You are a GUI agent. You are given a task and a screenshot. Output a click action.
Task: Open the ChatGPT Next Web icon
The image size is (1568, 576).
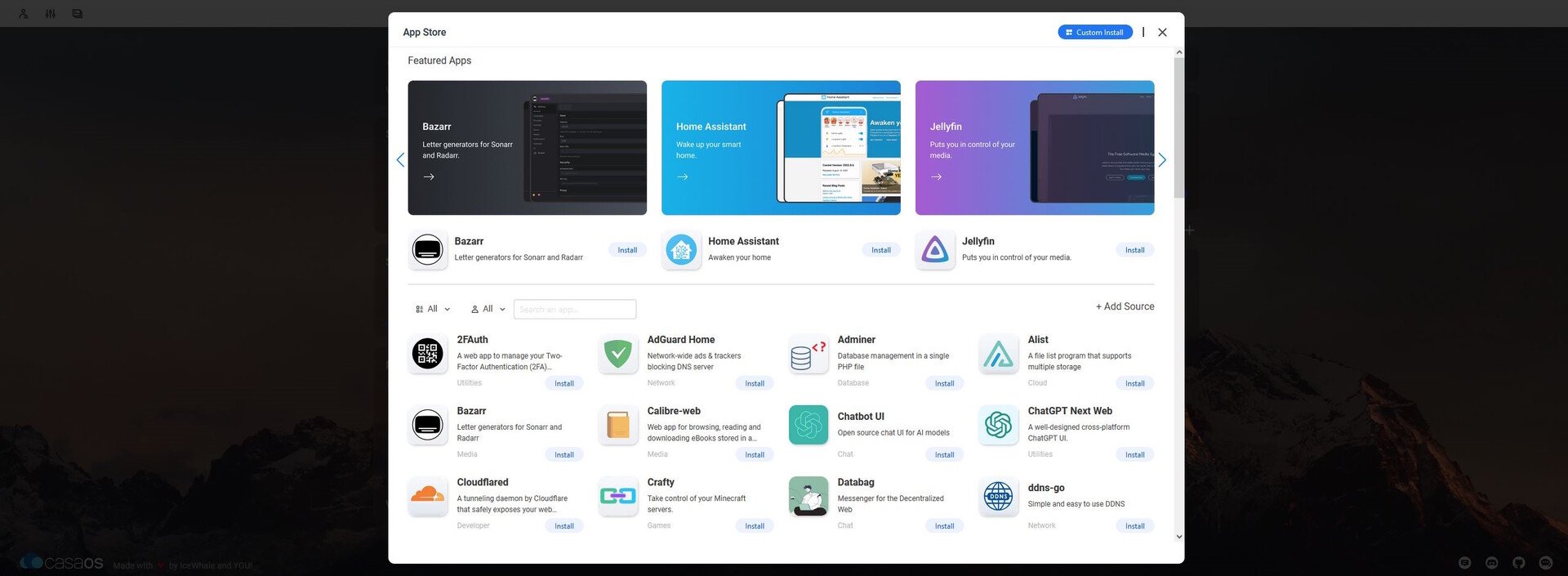pyautogui.click(x=999, y=425)
